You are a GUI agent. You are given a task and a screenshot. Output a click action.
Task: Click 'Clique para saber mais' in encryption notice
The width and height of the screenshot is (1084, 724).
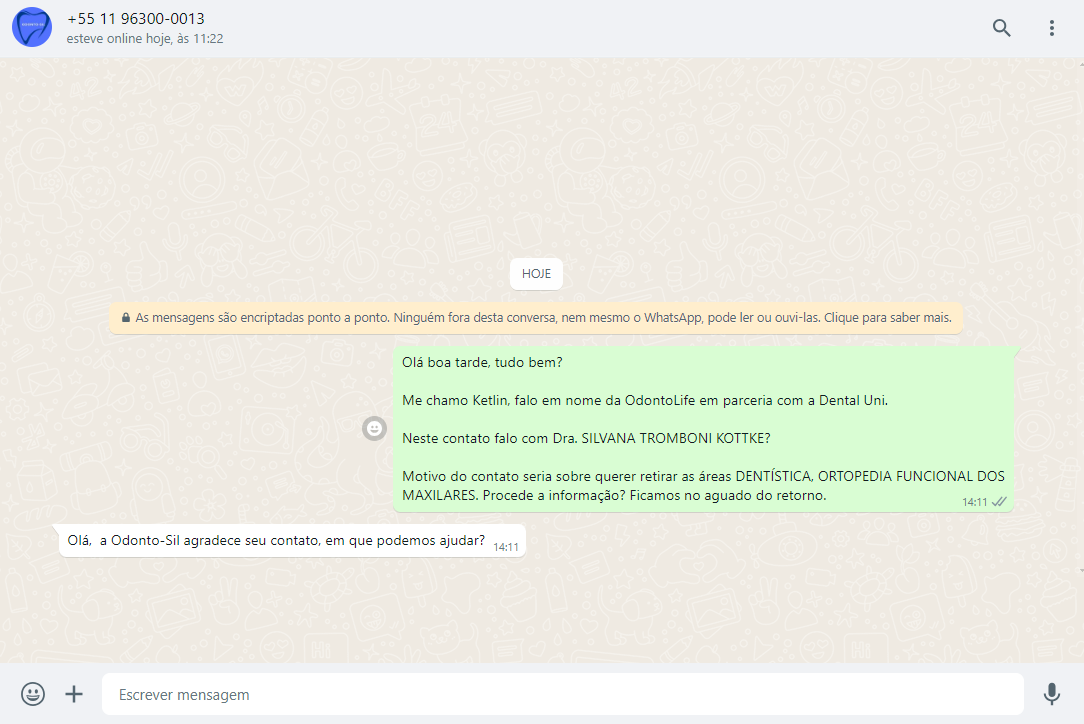point(888,318)
